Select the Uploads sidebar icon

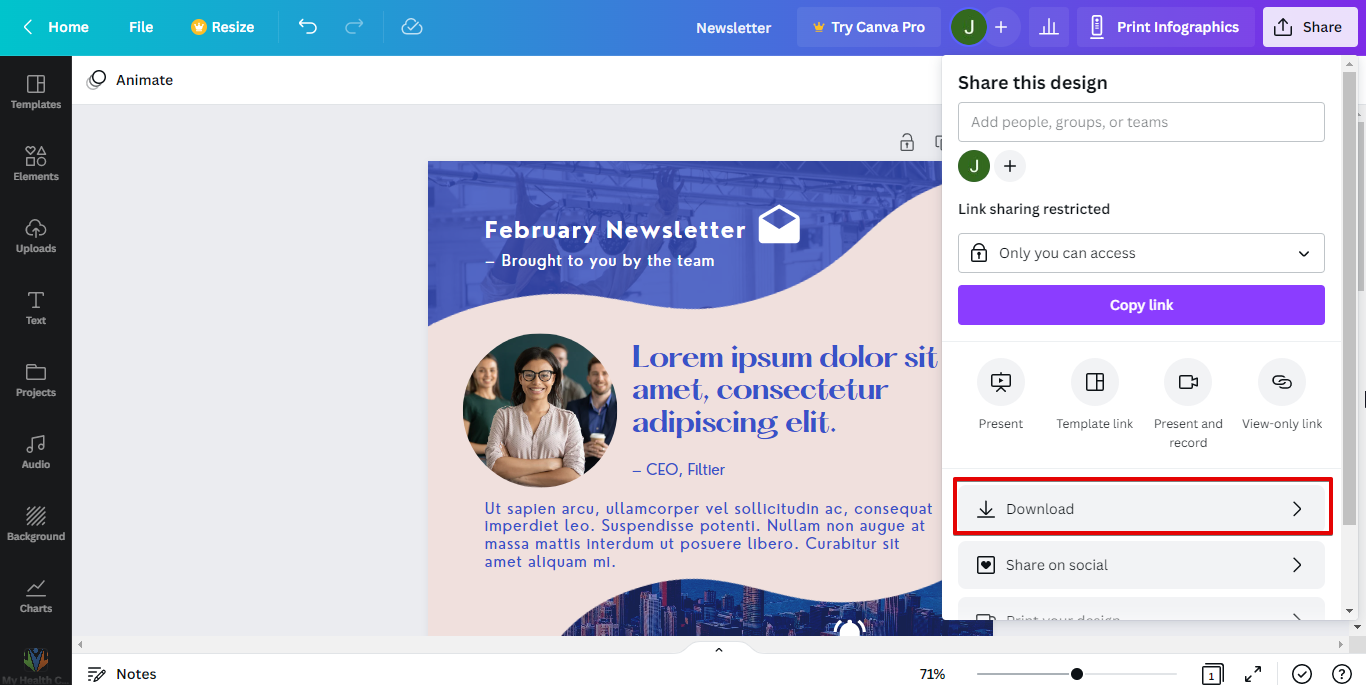tap(36, 235)
